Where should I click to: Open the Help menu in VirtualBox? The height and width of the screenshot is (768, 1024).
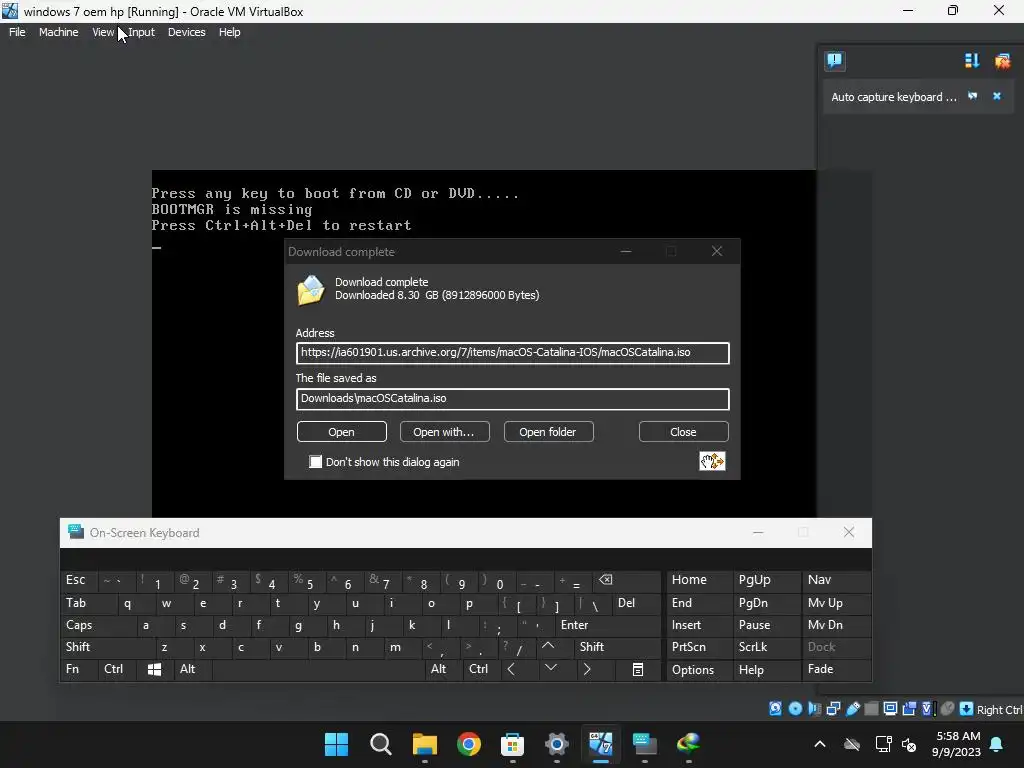pyautogui.click(x=229, y=32)
